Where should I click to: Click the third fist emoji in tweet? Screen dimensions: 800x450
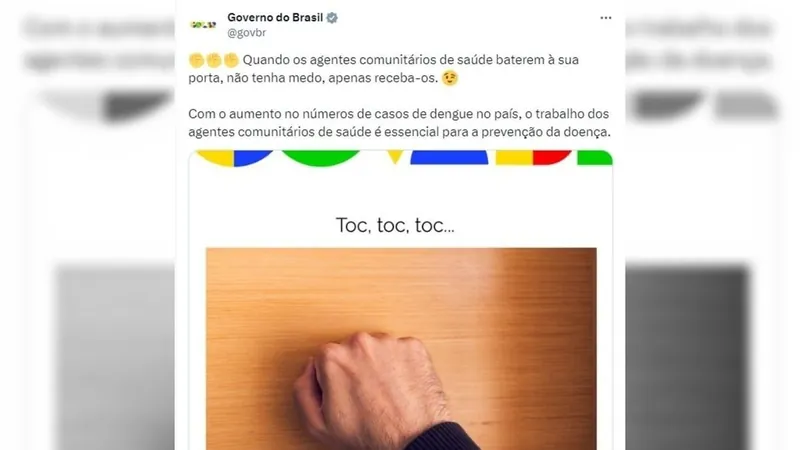(231, 60)
